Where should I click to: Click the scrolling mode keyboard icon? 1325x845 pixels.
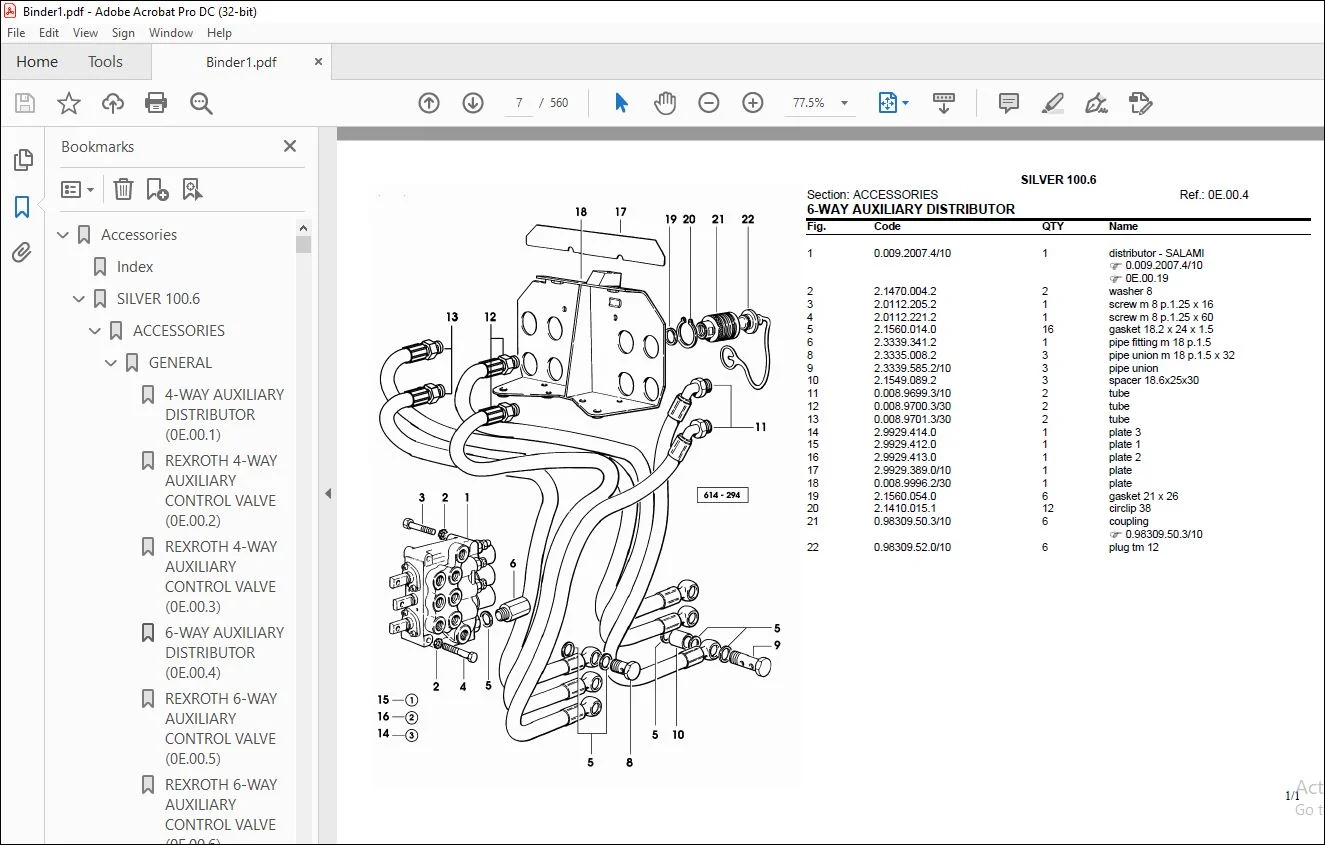(x=944, y=103)
